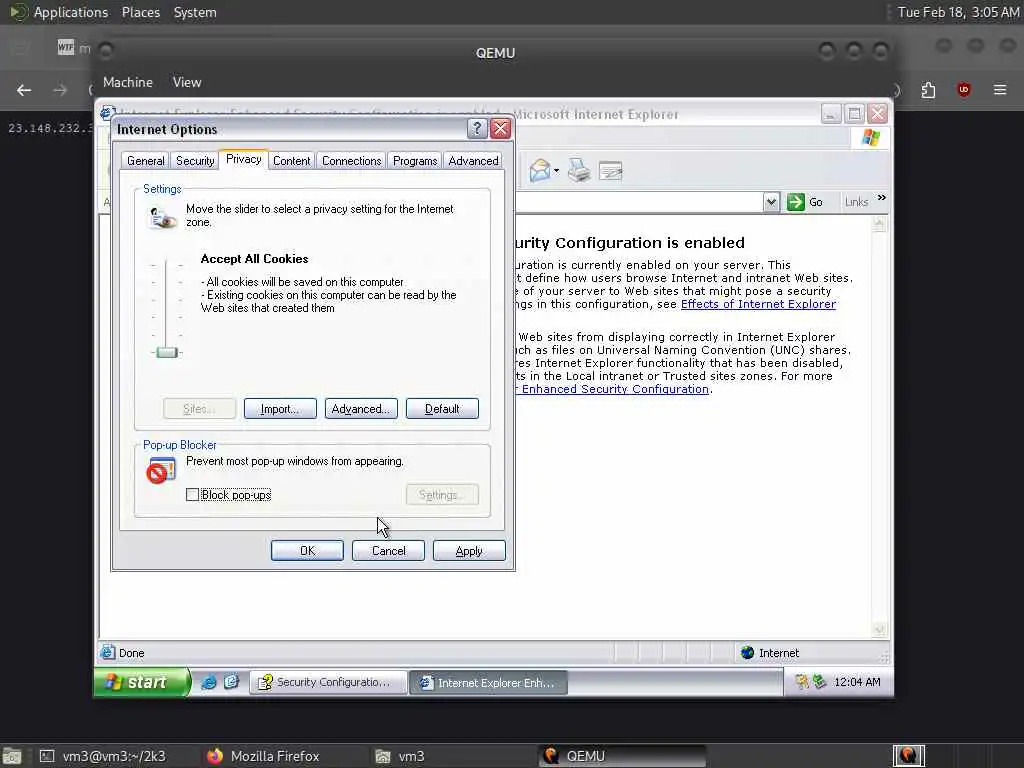Switch to Security Configuratio... taskbar button
Viewport: 1024px width, 768px height.
pyautogui.click(x=328, y=682)
